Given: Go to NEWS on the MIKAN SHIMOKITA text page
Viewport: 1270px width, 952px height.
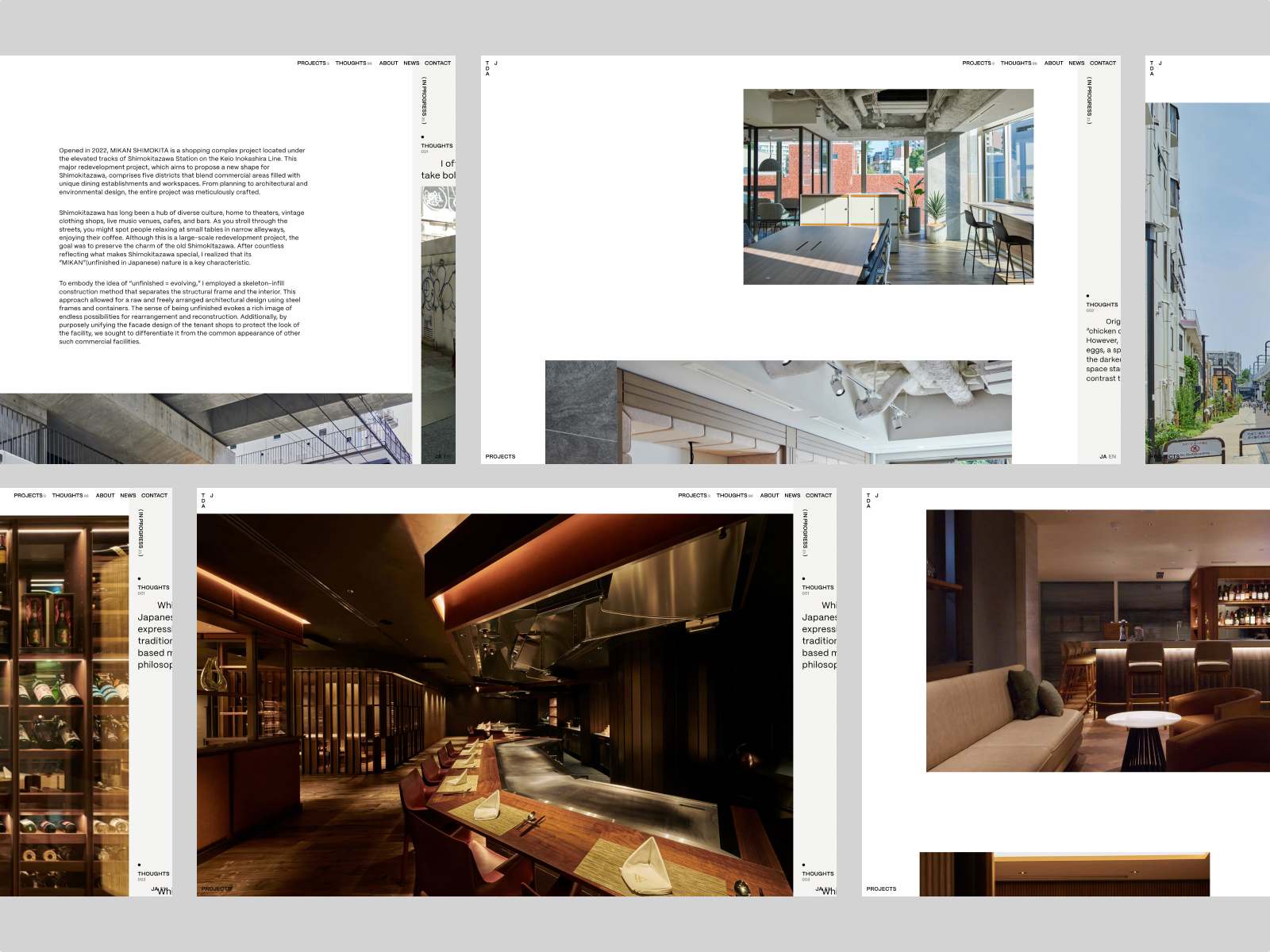Looking at the screenshot, I should point(411,63).
